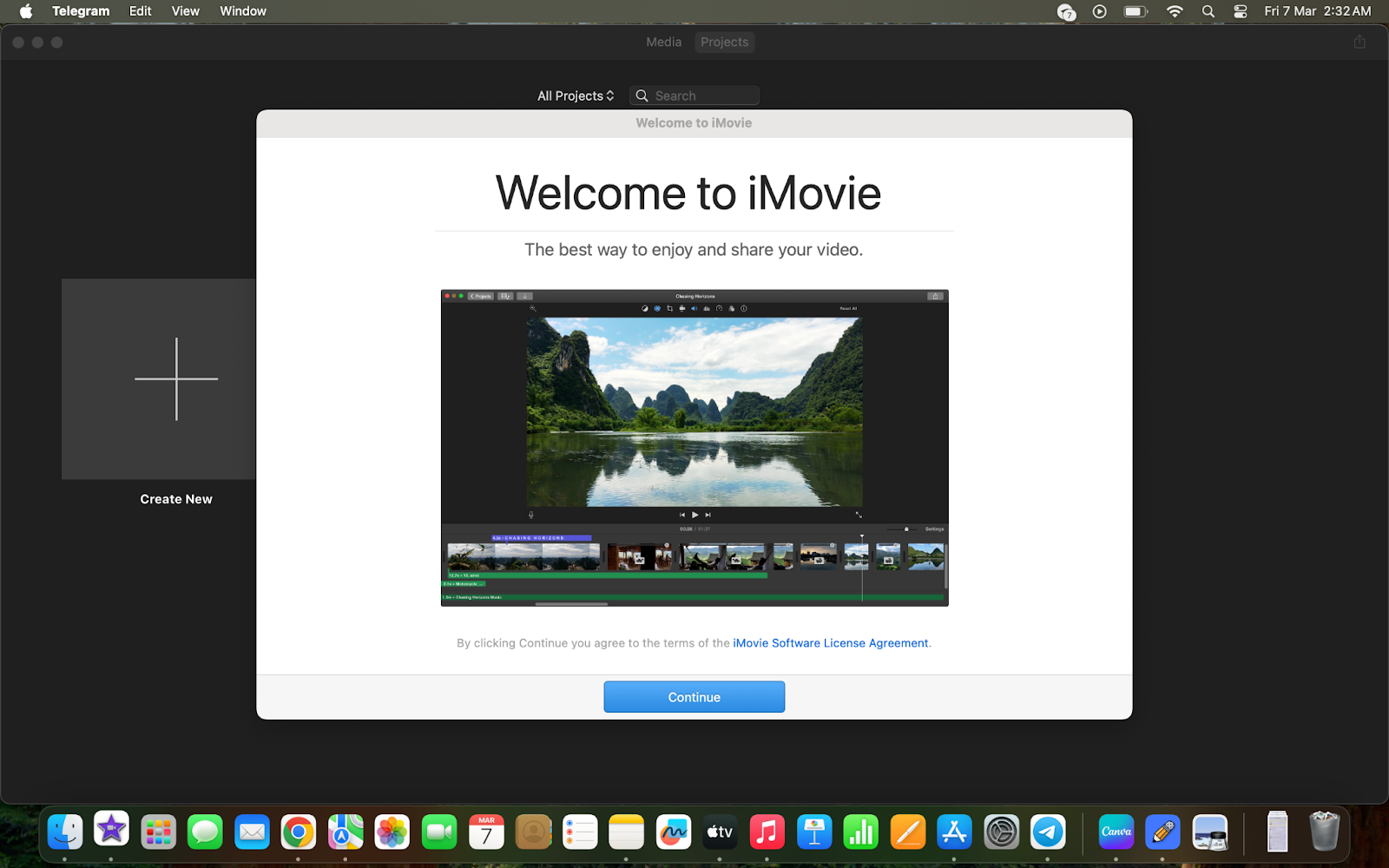Click the Create New project tile
Screen dimensions: 1389x868
(176, 379)
